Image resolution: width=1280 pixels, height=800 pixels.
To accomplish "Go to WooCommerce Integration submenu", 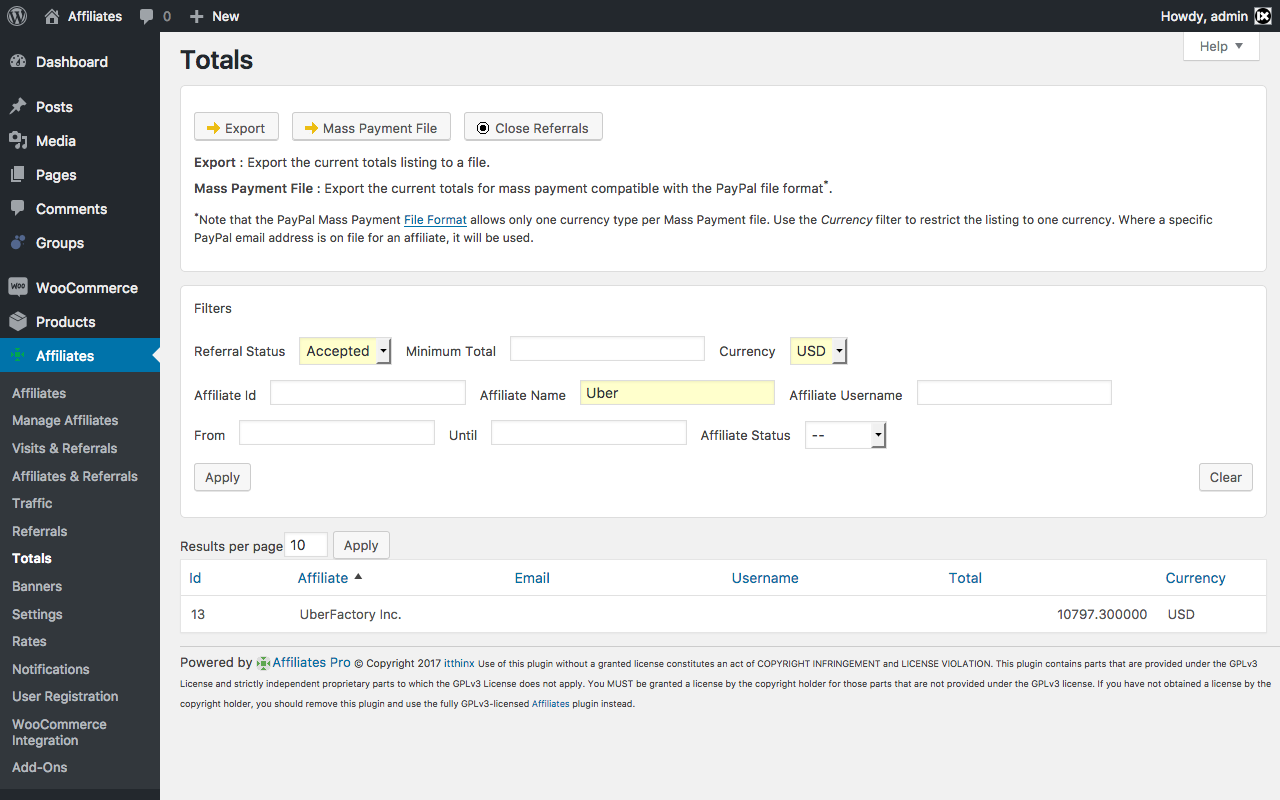I will coord(59,732).
